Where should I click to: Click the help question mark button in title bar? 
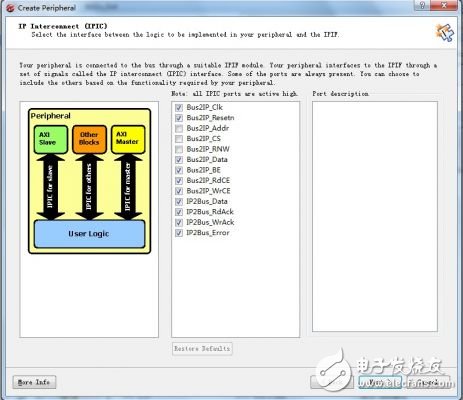[422, 5]
